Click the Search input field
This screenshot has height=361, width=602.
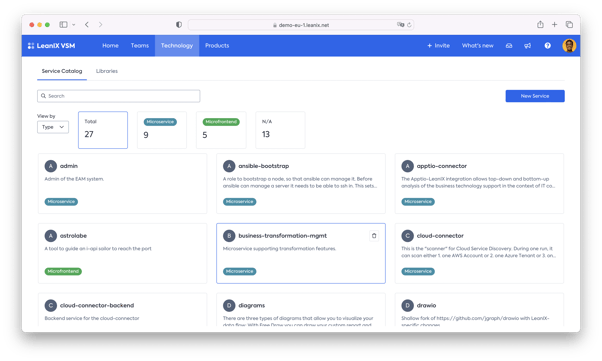click(x=119, y=96)
